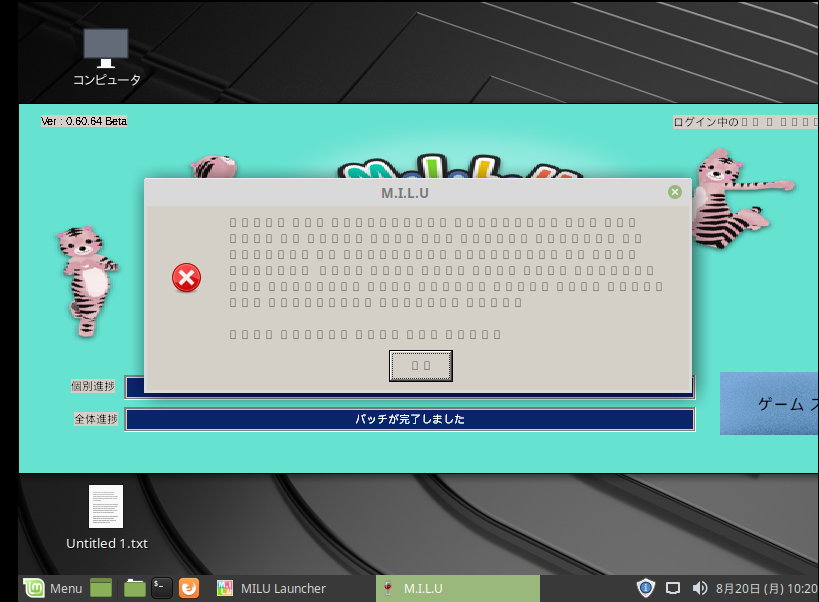Open the orange web browser icon in taskbar

190,588
